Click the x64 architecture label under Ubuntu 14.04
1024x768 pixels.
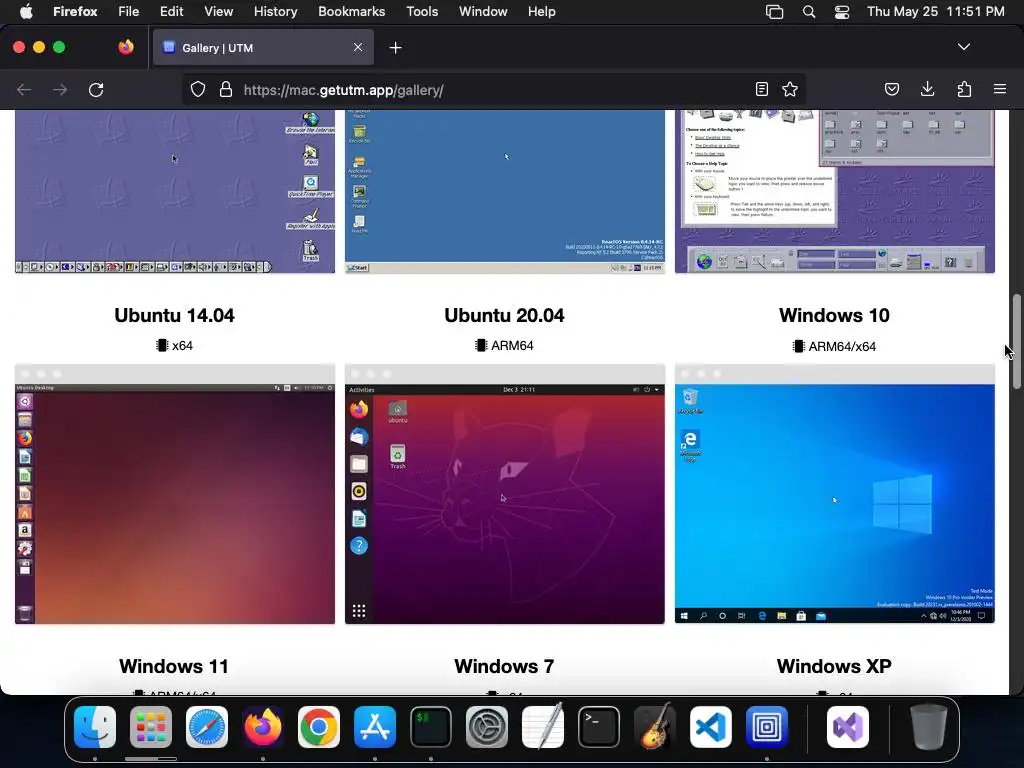(174, 345)
